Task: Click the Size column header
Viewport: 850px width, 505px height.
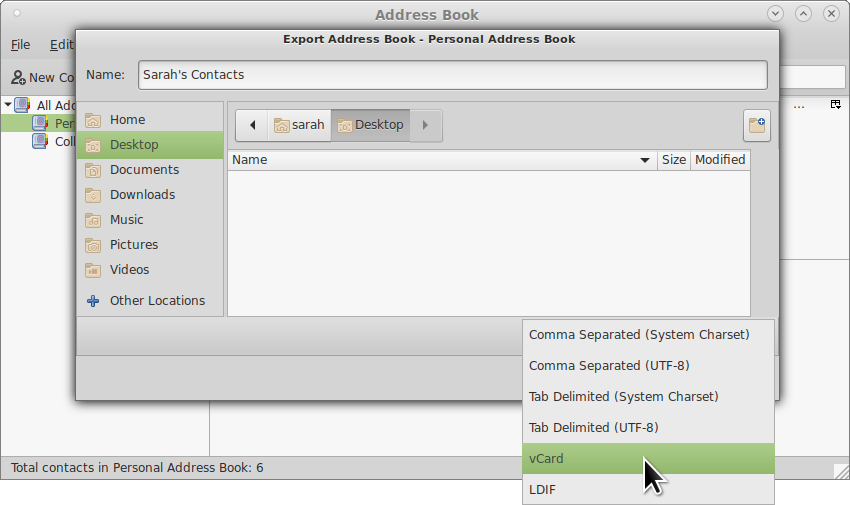Action: click(673, 160)
